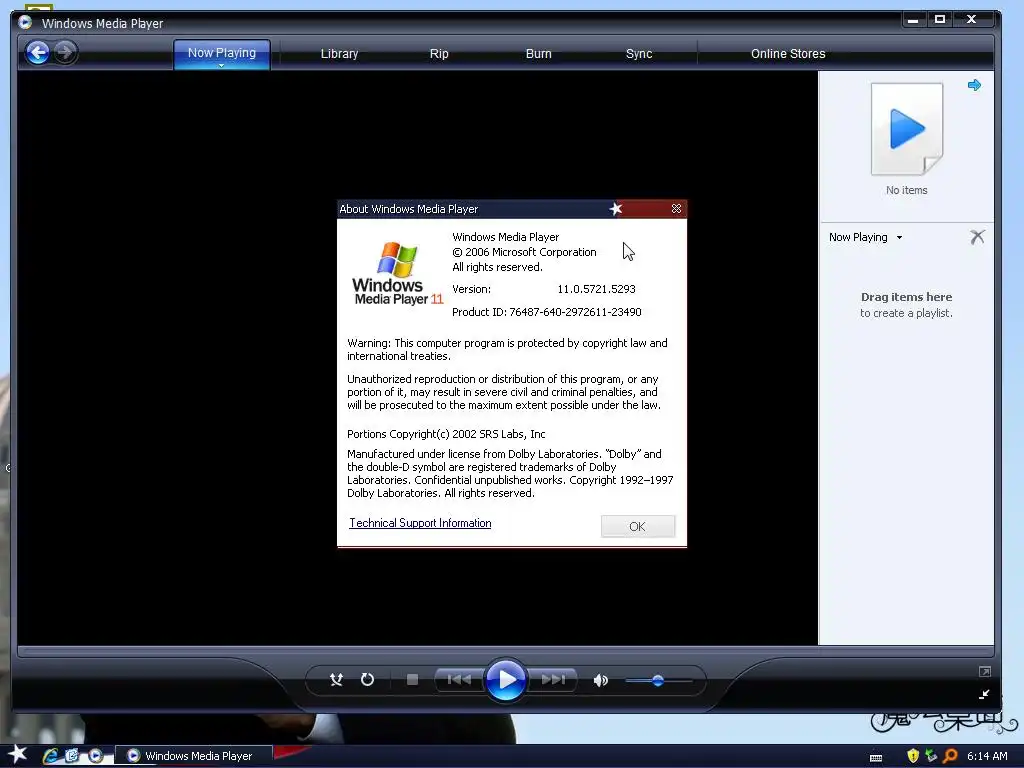The height and width of the screenshot is (768, 1024).
Task: Toggle repeat playback
Action: [x=368, y=680]
